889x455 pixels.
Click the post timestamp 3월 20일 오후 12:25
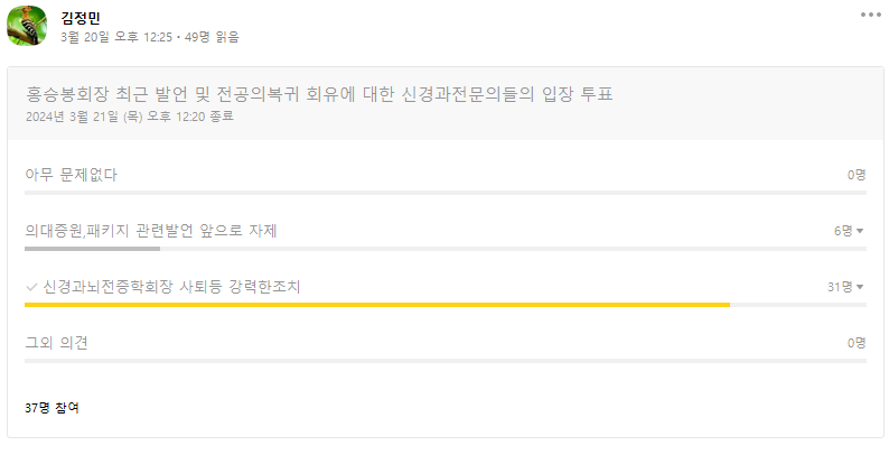[116, 37]
